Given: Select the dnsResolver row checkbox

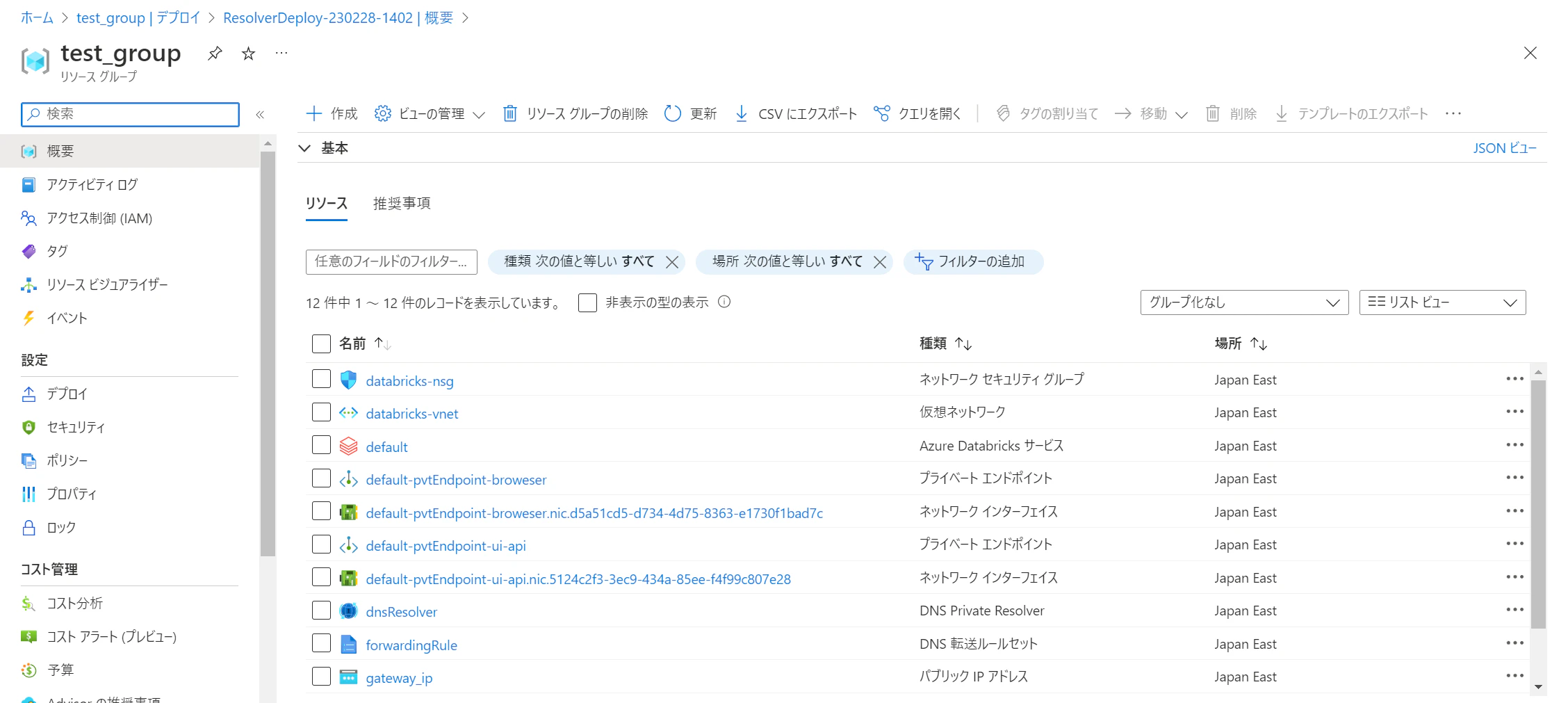Looking at the screenshot, I should click(321, 610).
